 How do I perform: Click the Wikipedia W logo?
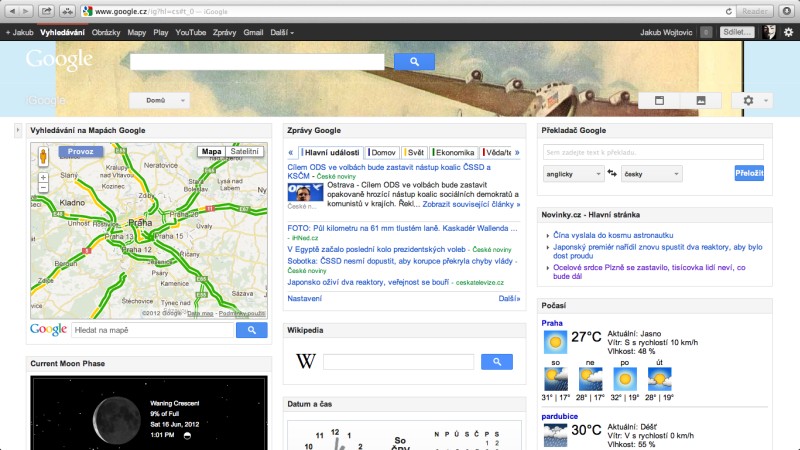click(x=306, y=361)
